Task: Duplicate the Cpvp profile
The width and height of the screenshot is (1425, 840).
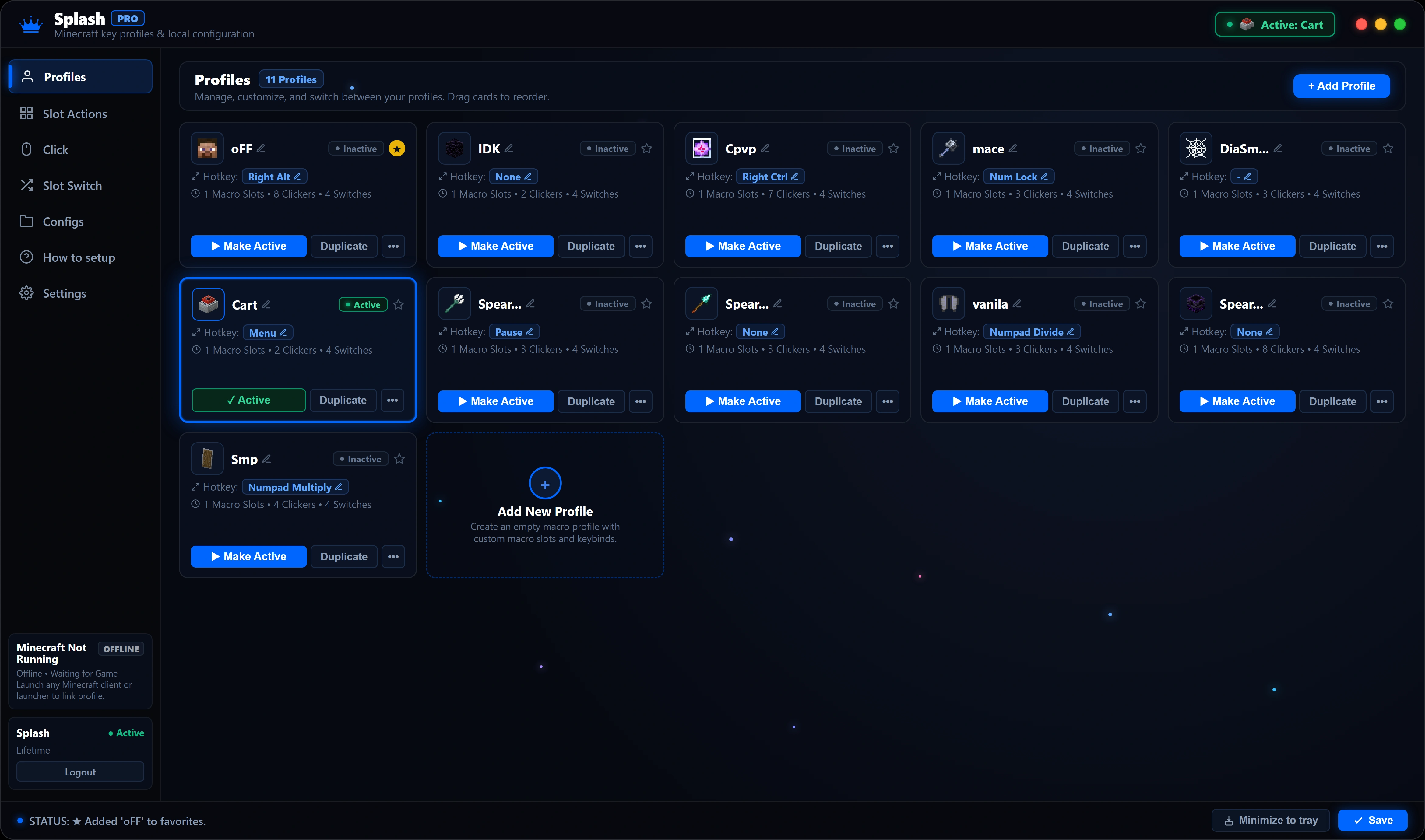Action: pos(838,246)
